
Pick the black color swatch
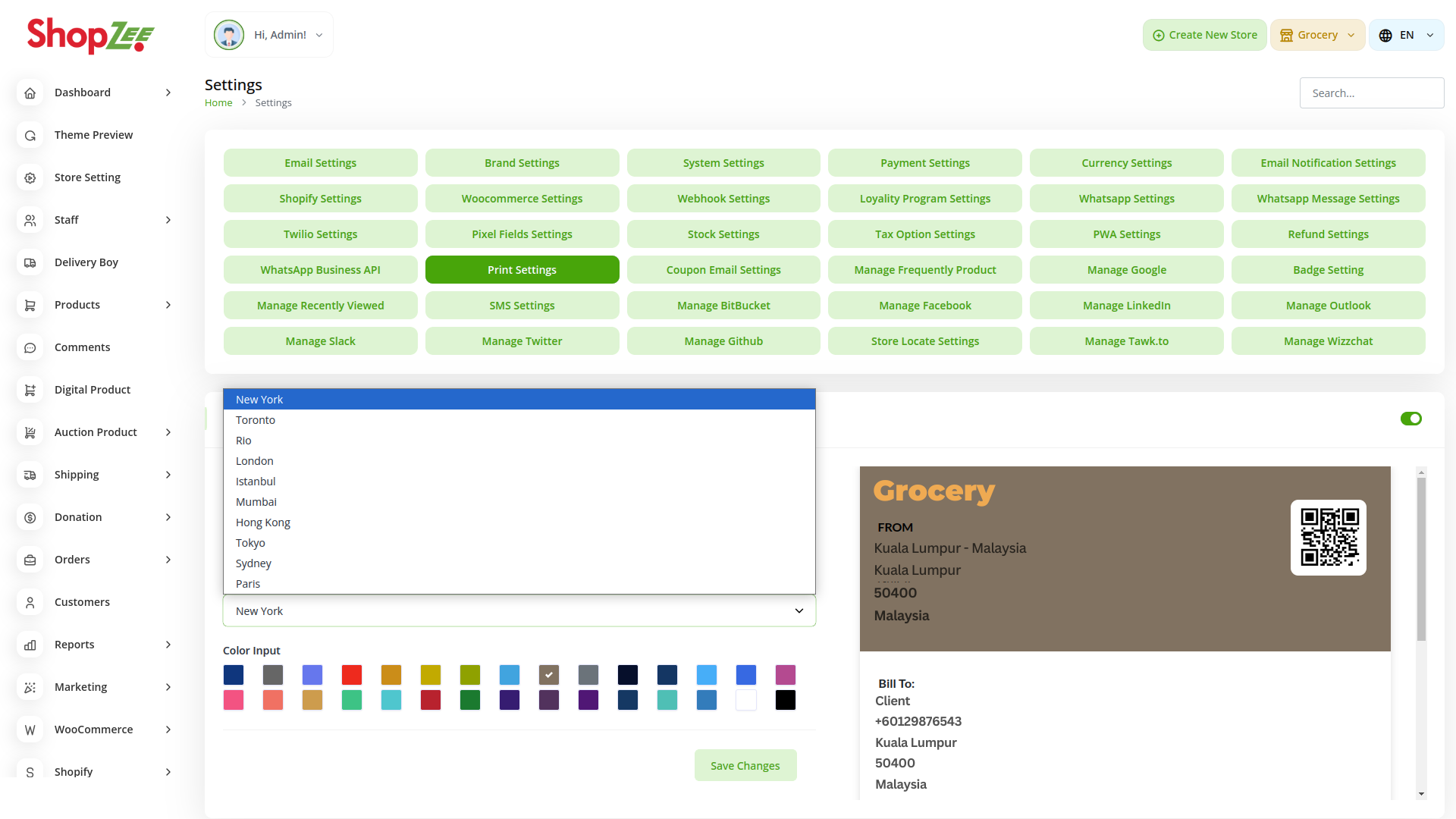[x=786, y=700]
